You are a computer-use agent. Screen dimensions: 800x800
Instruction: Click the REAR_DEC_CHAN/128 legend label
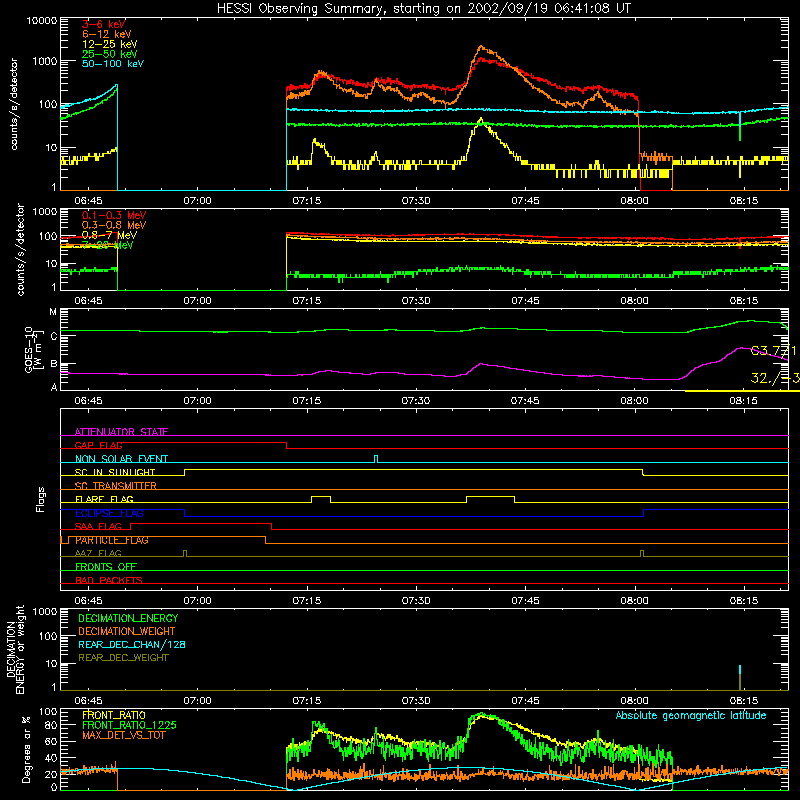click(132, 644)
